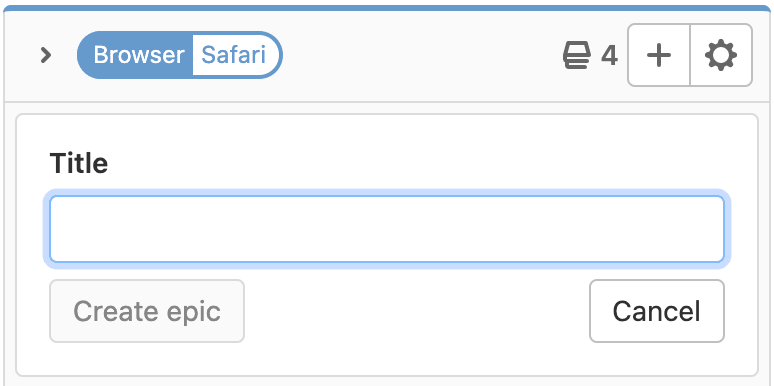Open list settings via gear icon

pos(721,55)
